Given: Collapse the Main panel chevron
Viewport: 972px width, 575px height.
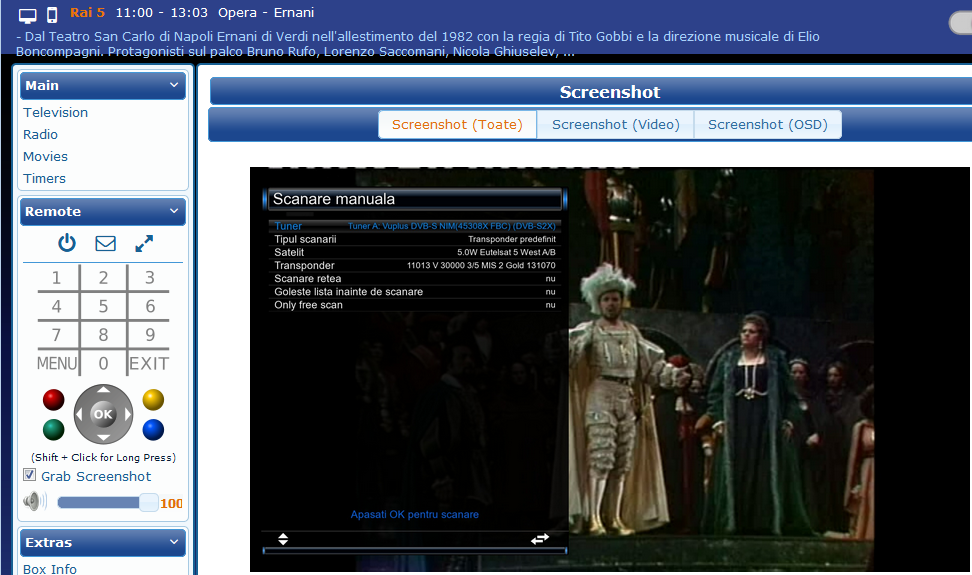Looking at the screenshot, I should tap(174, 85).
